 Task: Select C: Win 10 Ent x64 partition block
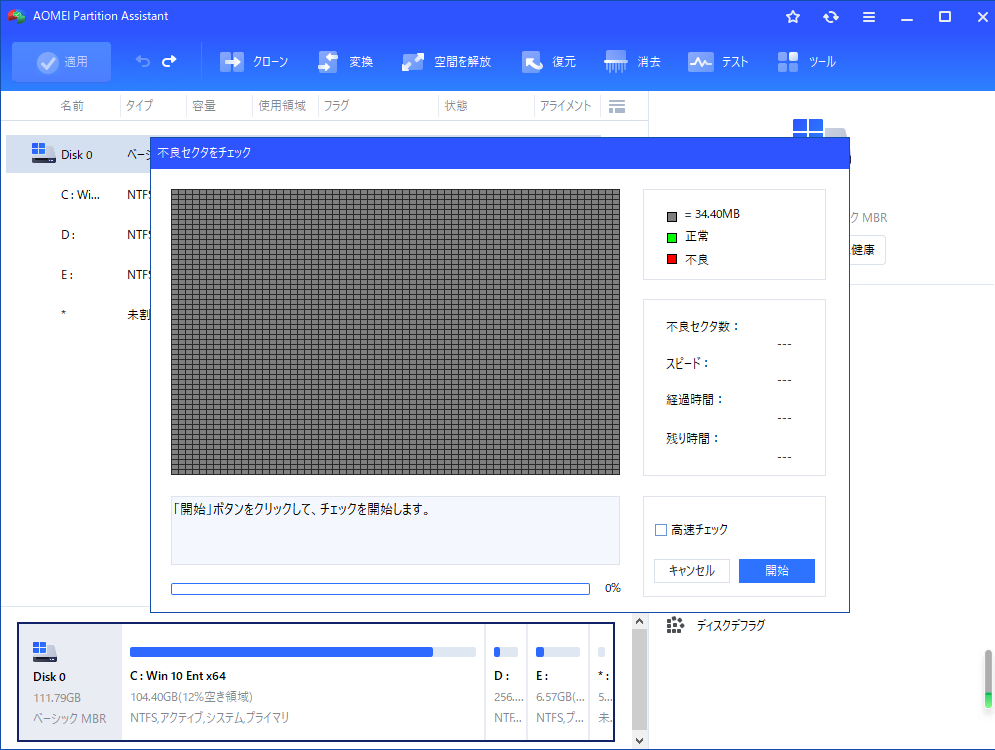point(303,682)
